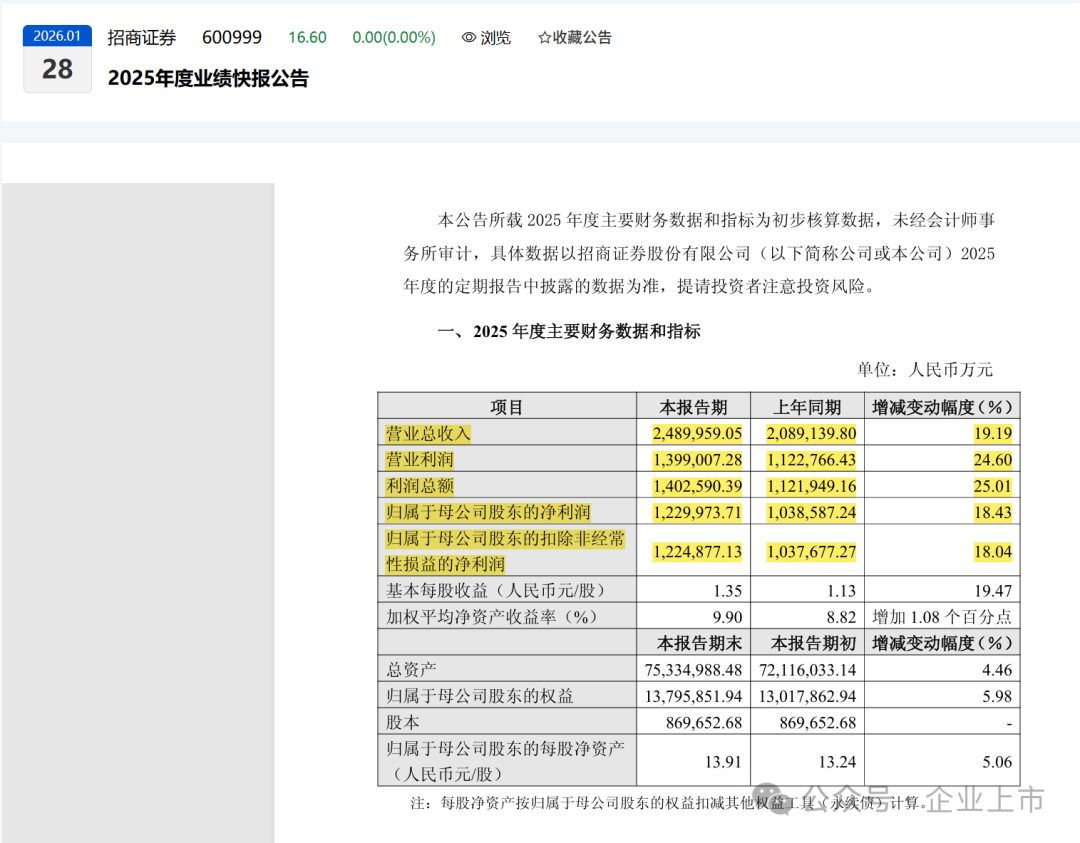Click the percentage 18.43
The image size is (1080, 843).
click(x=993, y=512)
